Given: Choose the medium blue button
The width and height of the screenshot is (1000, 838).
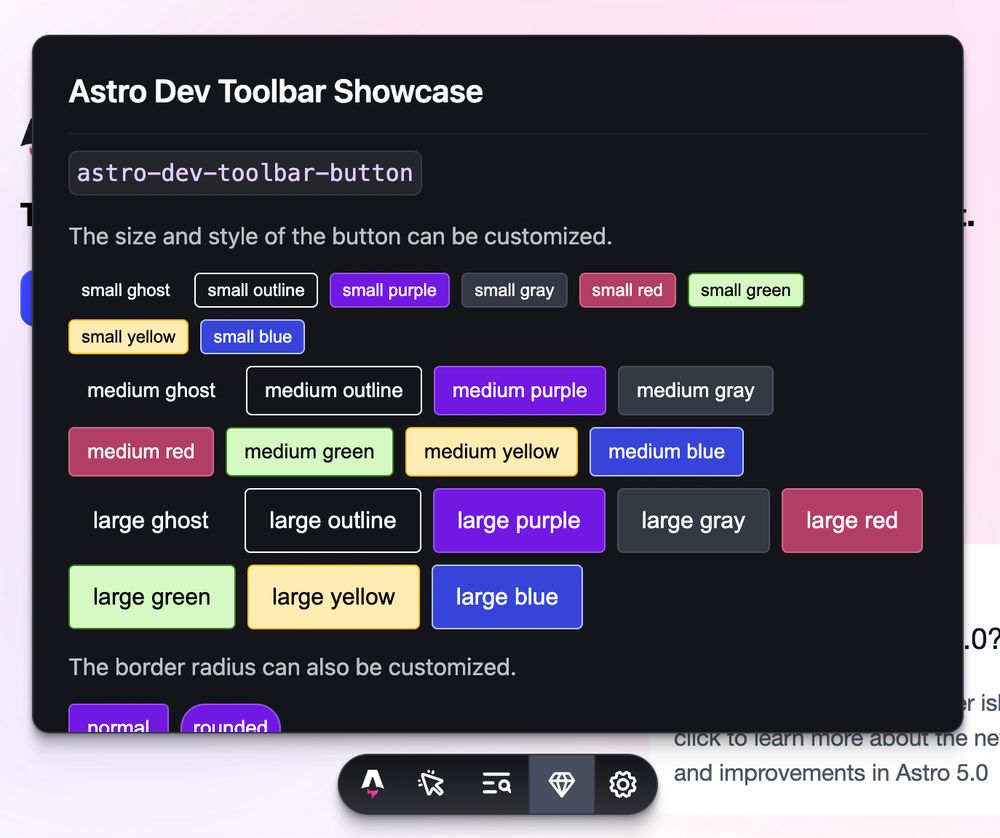Looking at the screenshot, I should [x=666, y=452].
